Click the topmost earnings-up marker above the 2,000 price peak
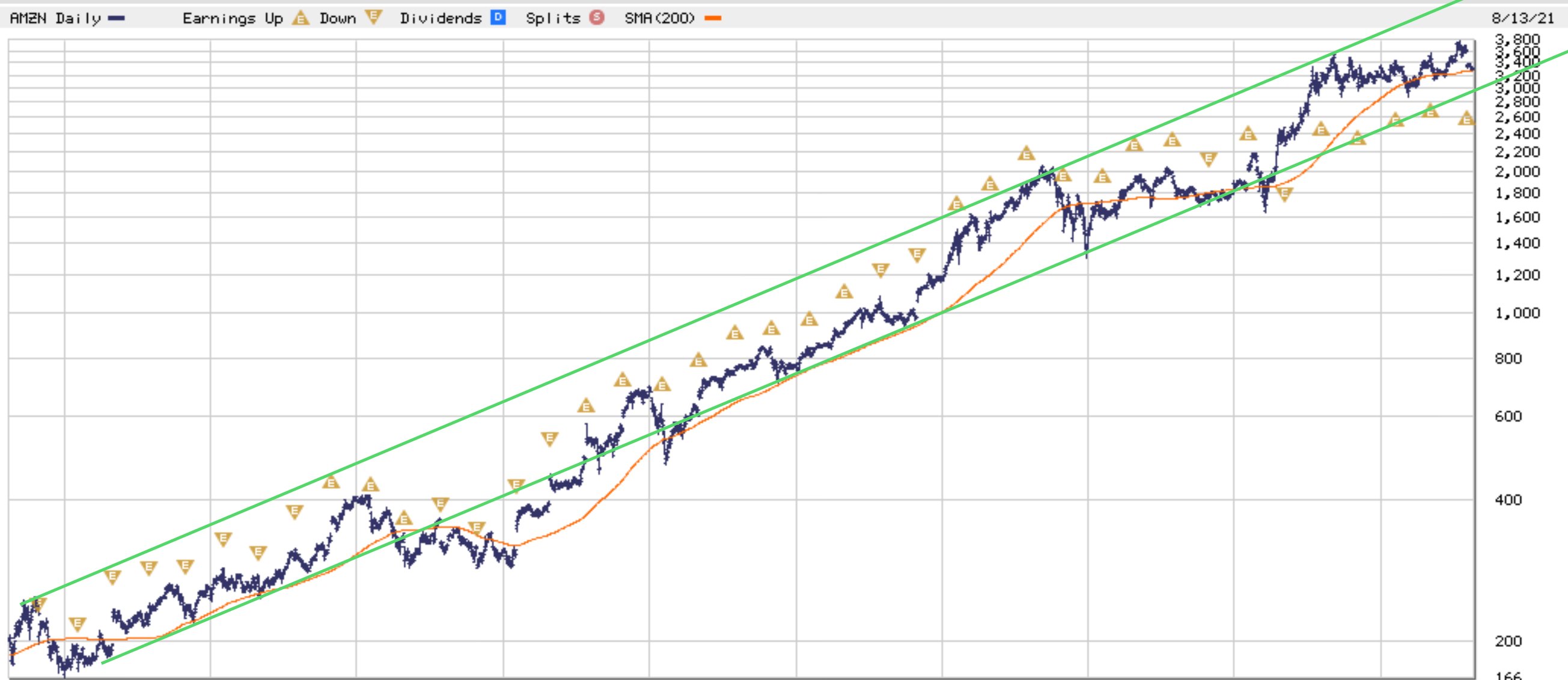 (x=1027, y=153)
